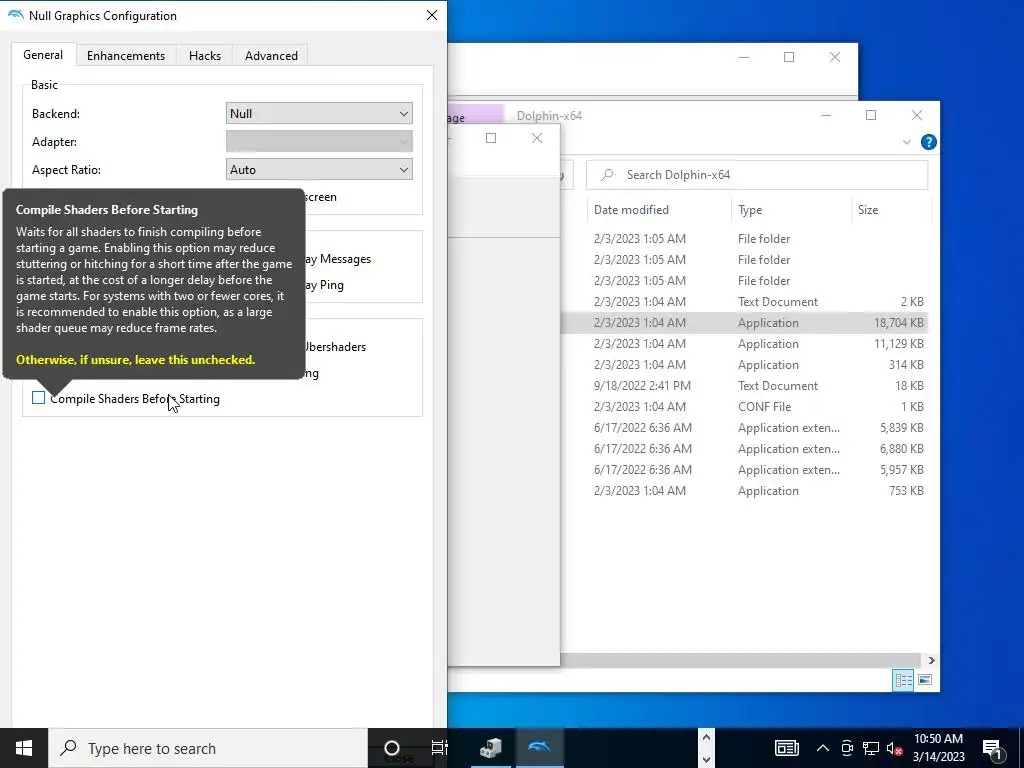Click the Dolphin-x64 Explorer window title

pos(549,116)
